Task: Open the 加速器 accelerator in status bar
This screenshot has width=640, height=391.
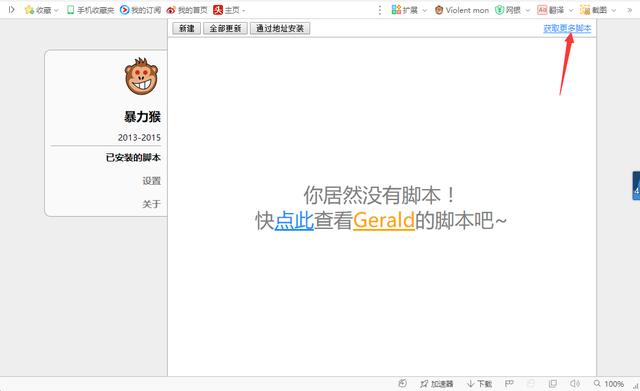Action: coord(436,384)
